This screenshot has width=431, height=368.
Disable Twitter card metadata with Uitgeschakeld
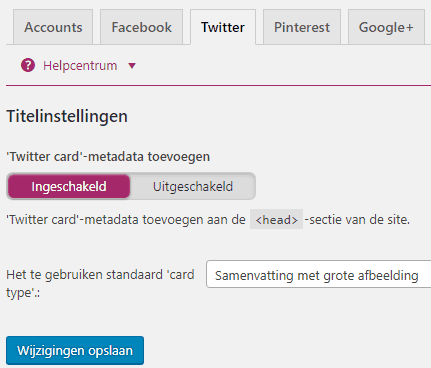point(193,186)
